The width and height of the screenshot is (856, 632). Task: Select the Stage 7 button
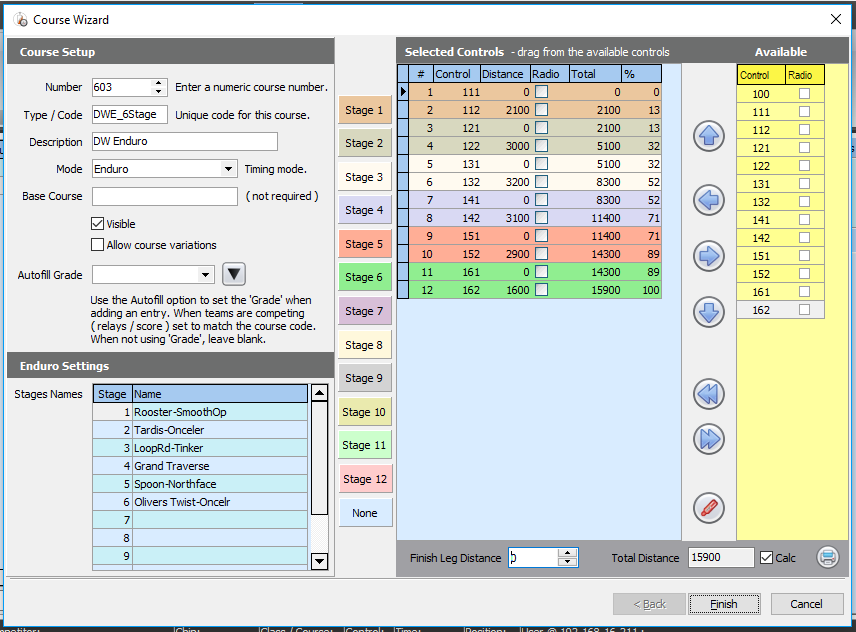(364, 311)
